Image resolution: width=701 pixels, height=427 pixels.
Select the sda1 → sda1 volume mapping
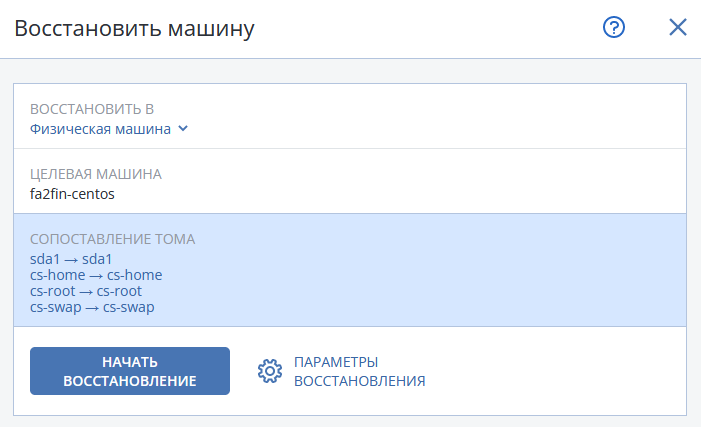tap(71, 259)
